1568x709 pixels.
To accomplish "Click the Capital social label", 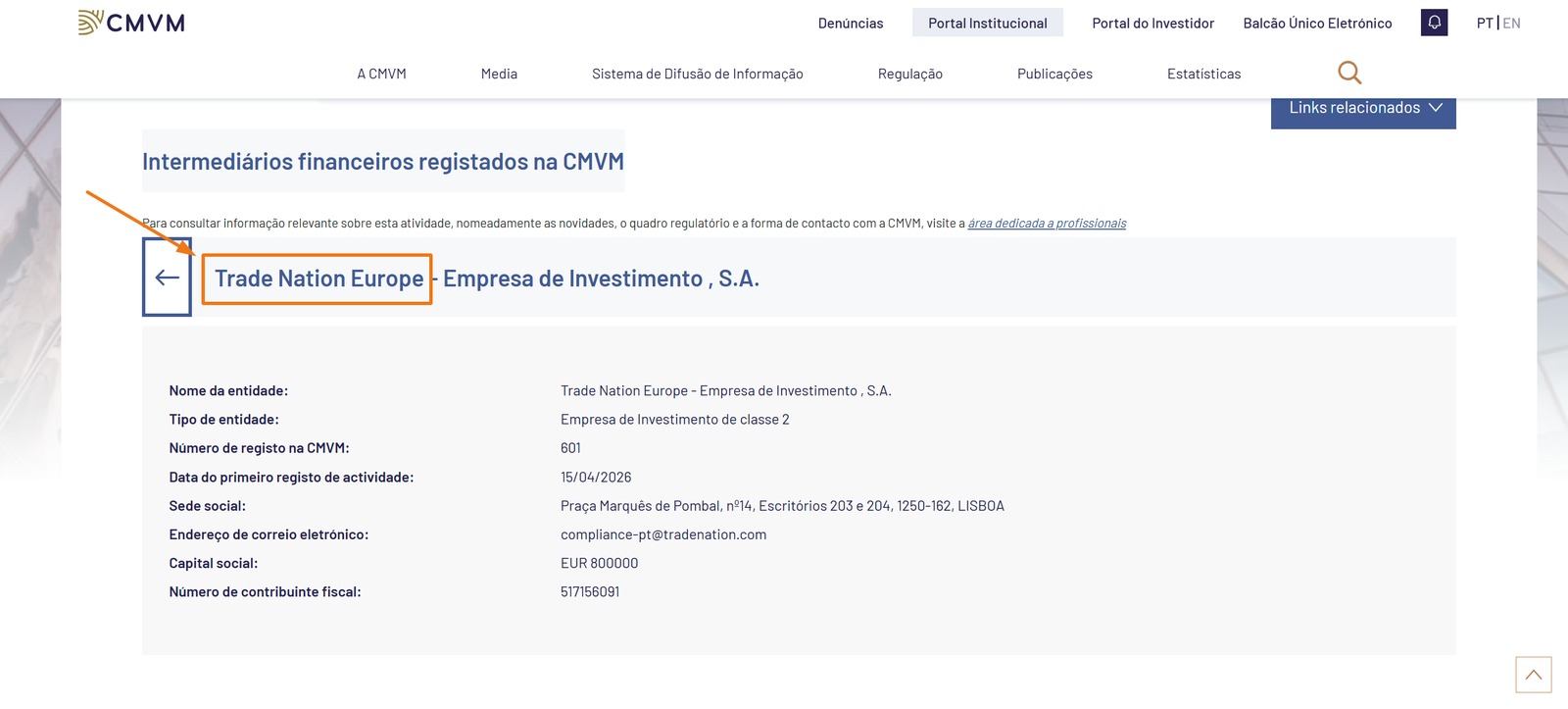I will [x=213, y=564].
